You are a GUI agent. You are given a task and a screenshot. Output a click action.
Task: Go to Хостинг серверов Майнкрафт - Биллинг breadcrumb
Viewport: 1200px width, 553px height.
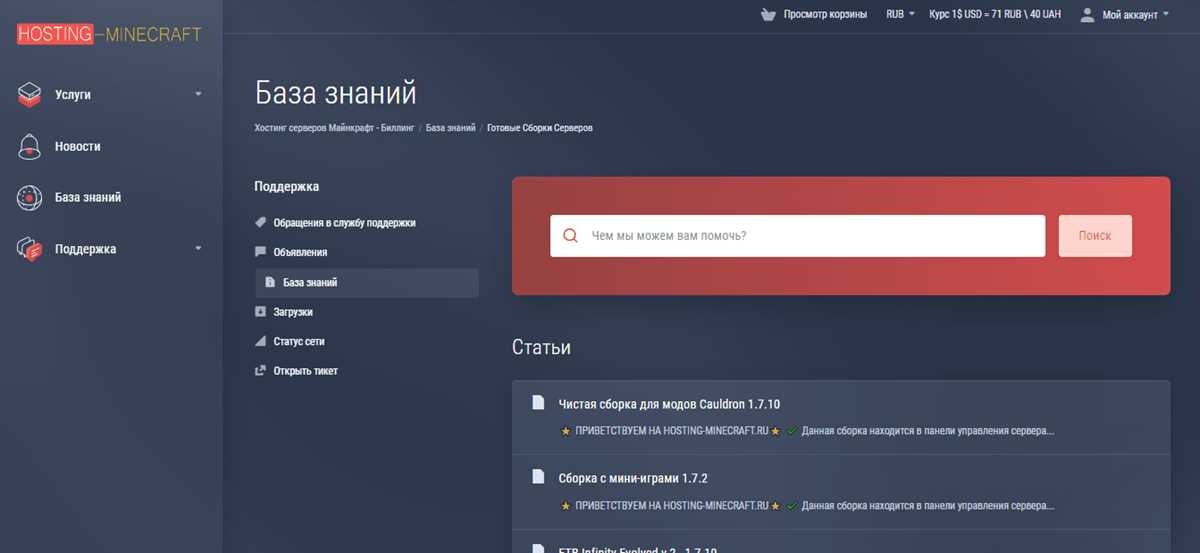[x=334, y=128]
